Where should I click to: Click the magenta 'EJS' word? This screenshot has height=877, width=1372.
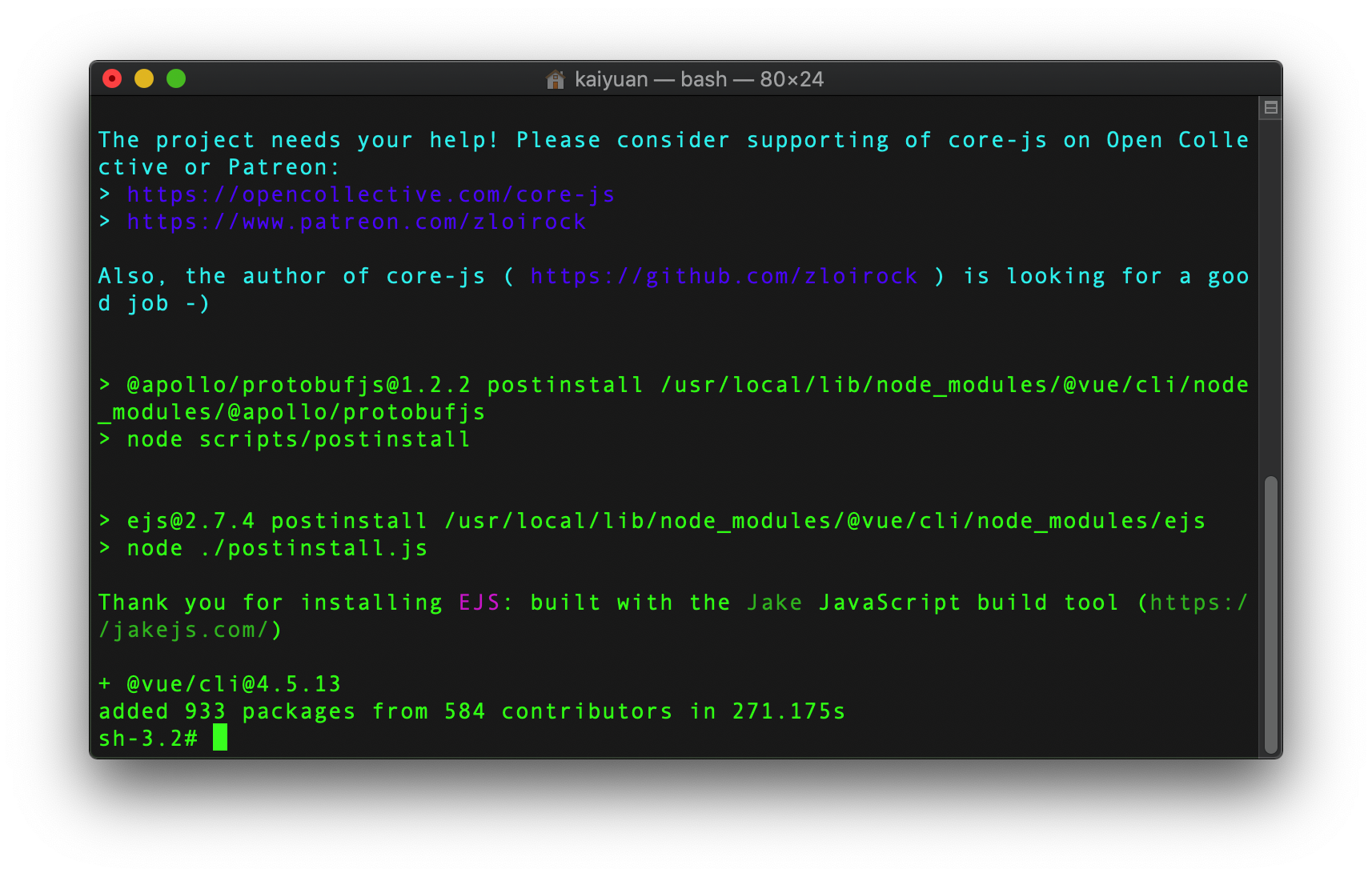click(479, 603)
